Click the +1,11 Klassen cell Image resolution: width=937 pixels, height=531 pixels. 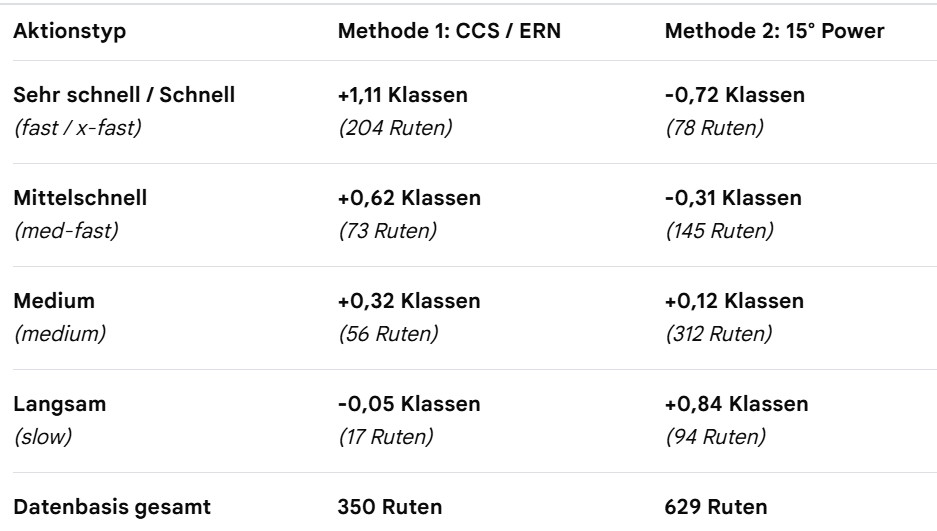[402, 95]
